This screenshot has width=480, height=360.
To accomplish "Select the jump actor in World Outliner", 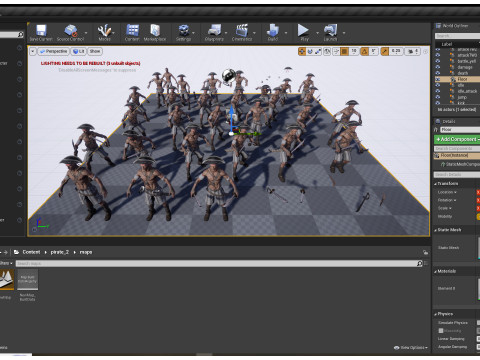I will click(x=462, y=97).
